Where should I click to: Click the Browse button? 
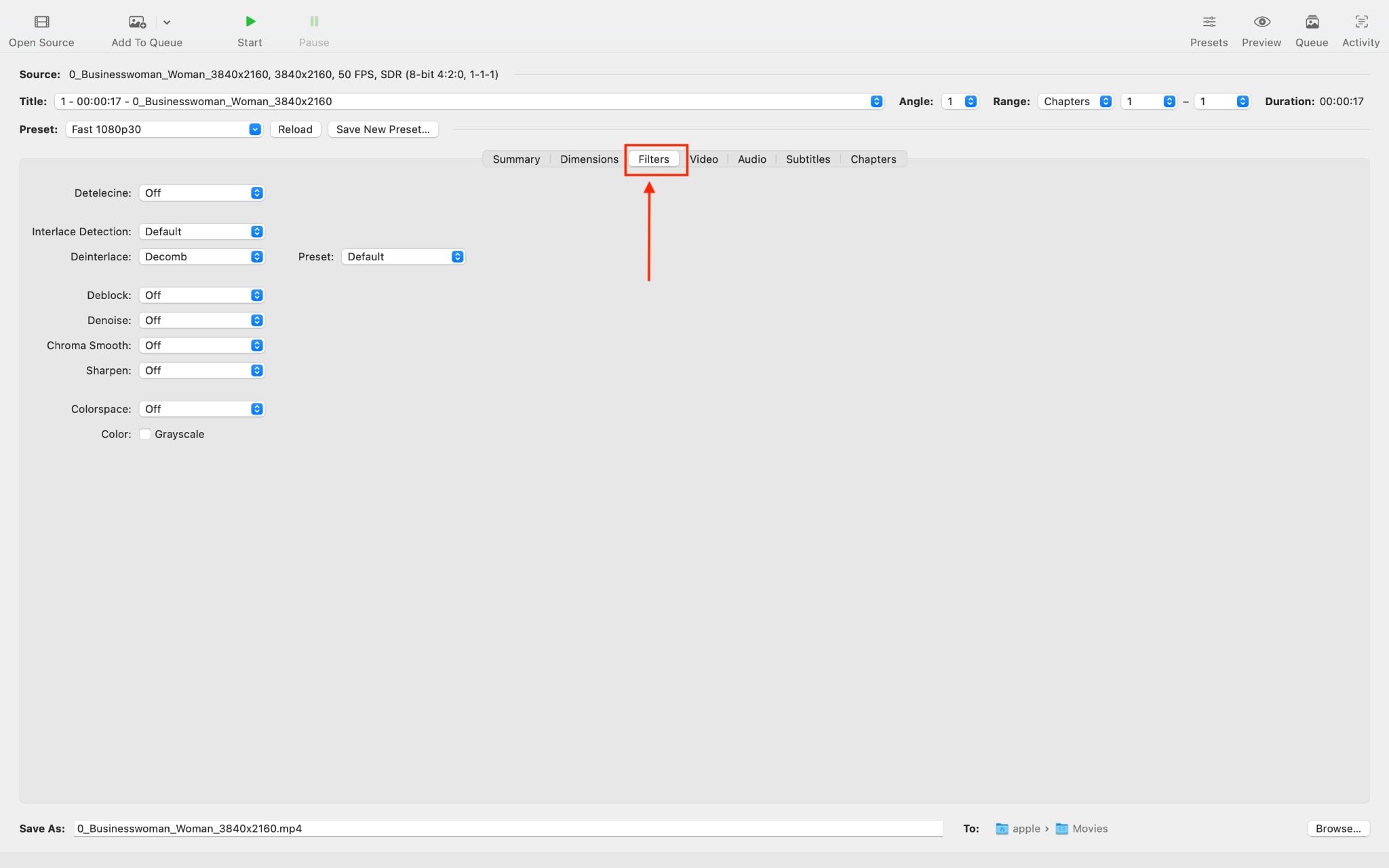1337,829
